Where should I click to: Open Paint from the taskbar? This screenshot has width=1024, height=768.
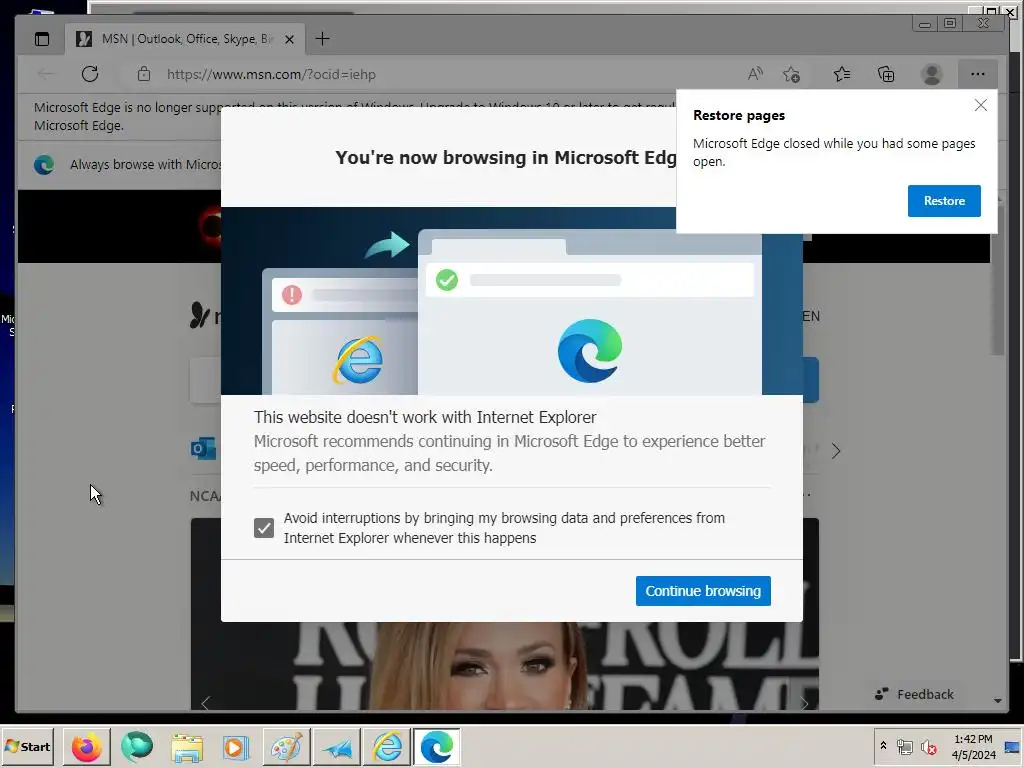tap(286, 746)
